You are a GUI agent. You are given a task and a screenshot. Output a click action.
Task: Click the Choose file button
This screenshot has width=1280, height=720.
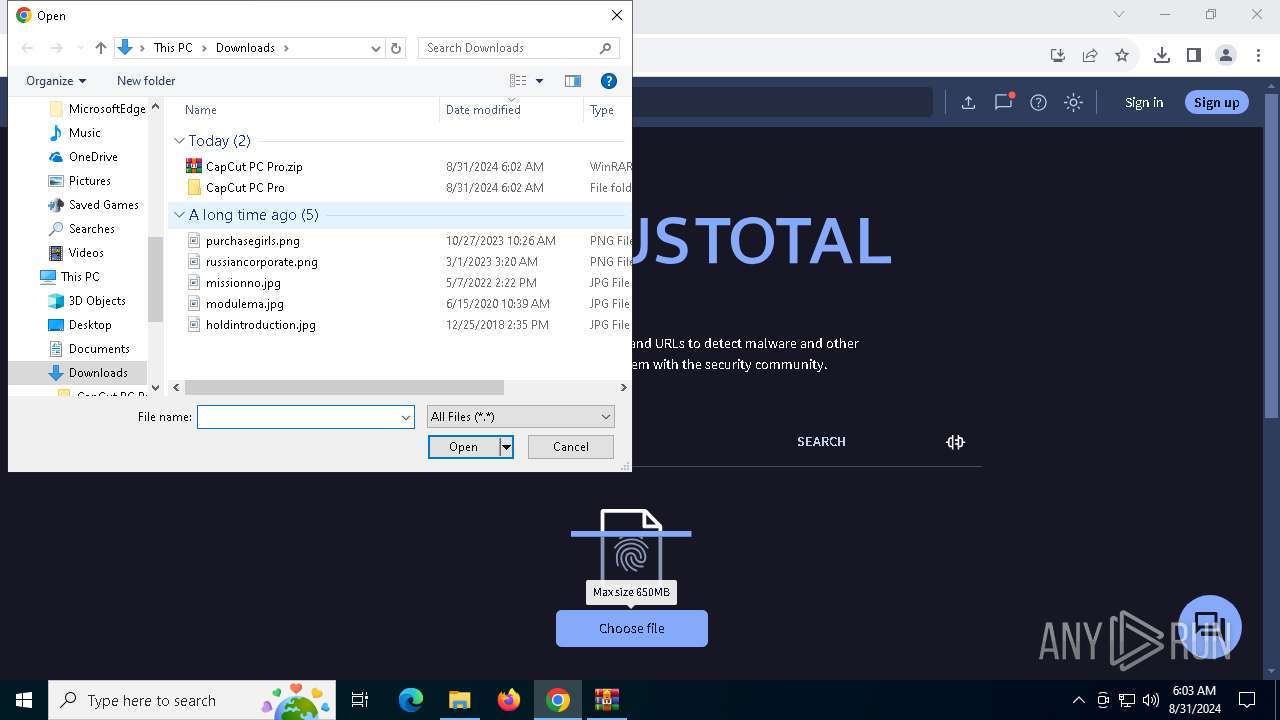(x=632, y=628)
